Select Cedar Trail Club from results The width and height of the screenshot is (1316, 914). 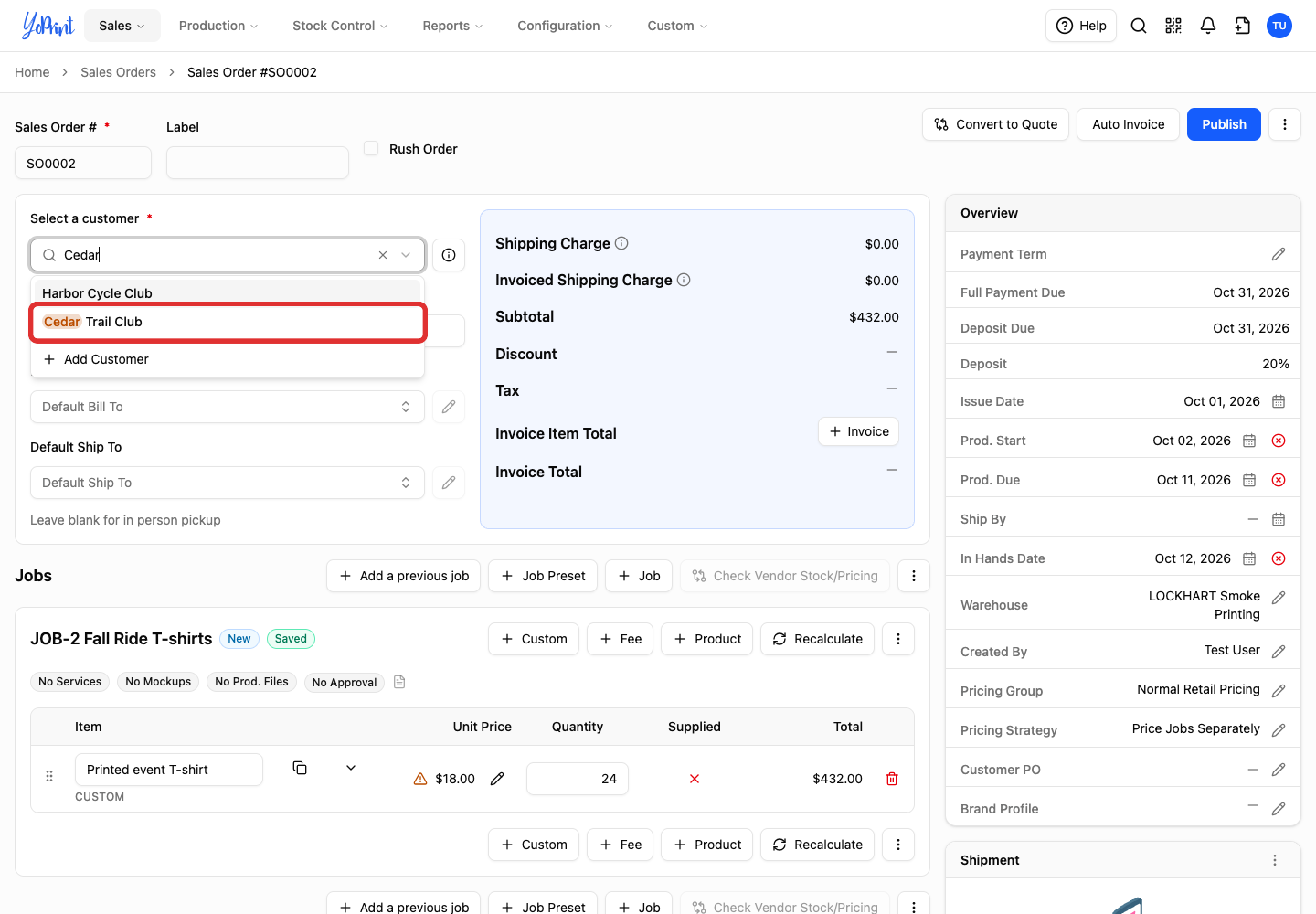pyautogui.click(x=228, y=322)
